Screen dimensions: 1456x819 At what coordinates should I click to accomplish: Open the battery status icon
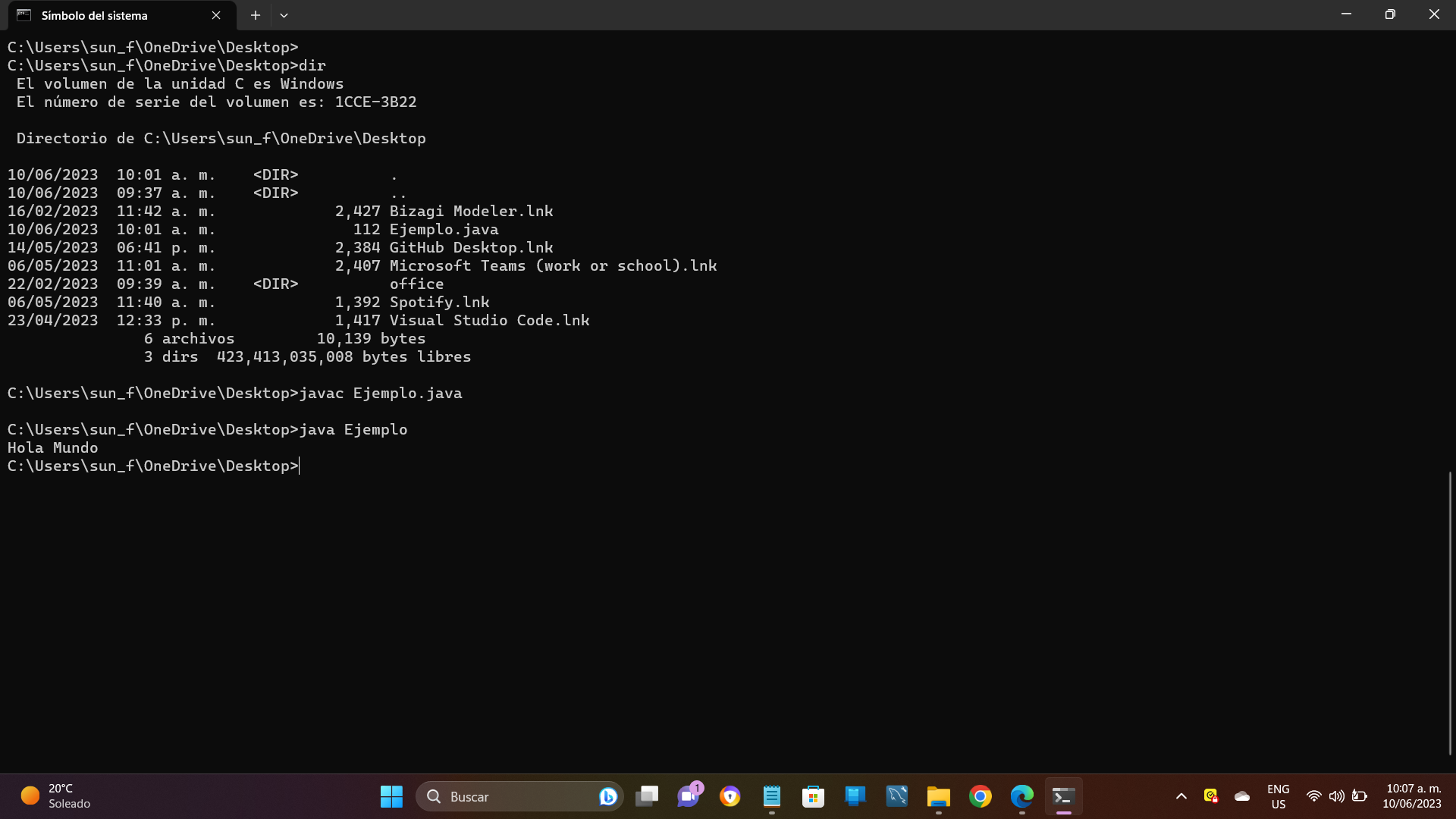tap(1360, 796)
